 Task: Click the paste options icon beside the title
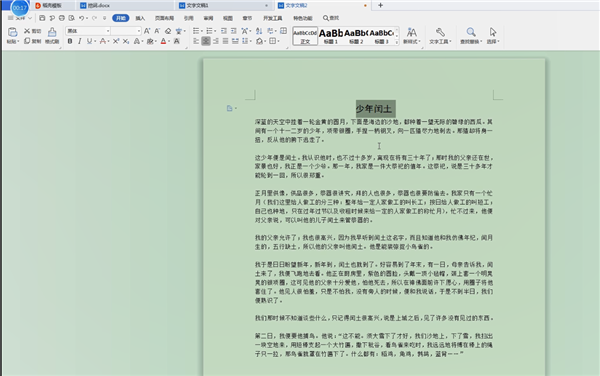(230, 108)
